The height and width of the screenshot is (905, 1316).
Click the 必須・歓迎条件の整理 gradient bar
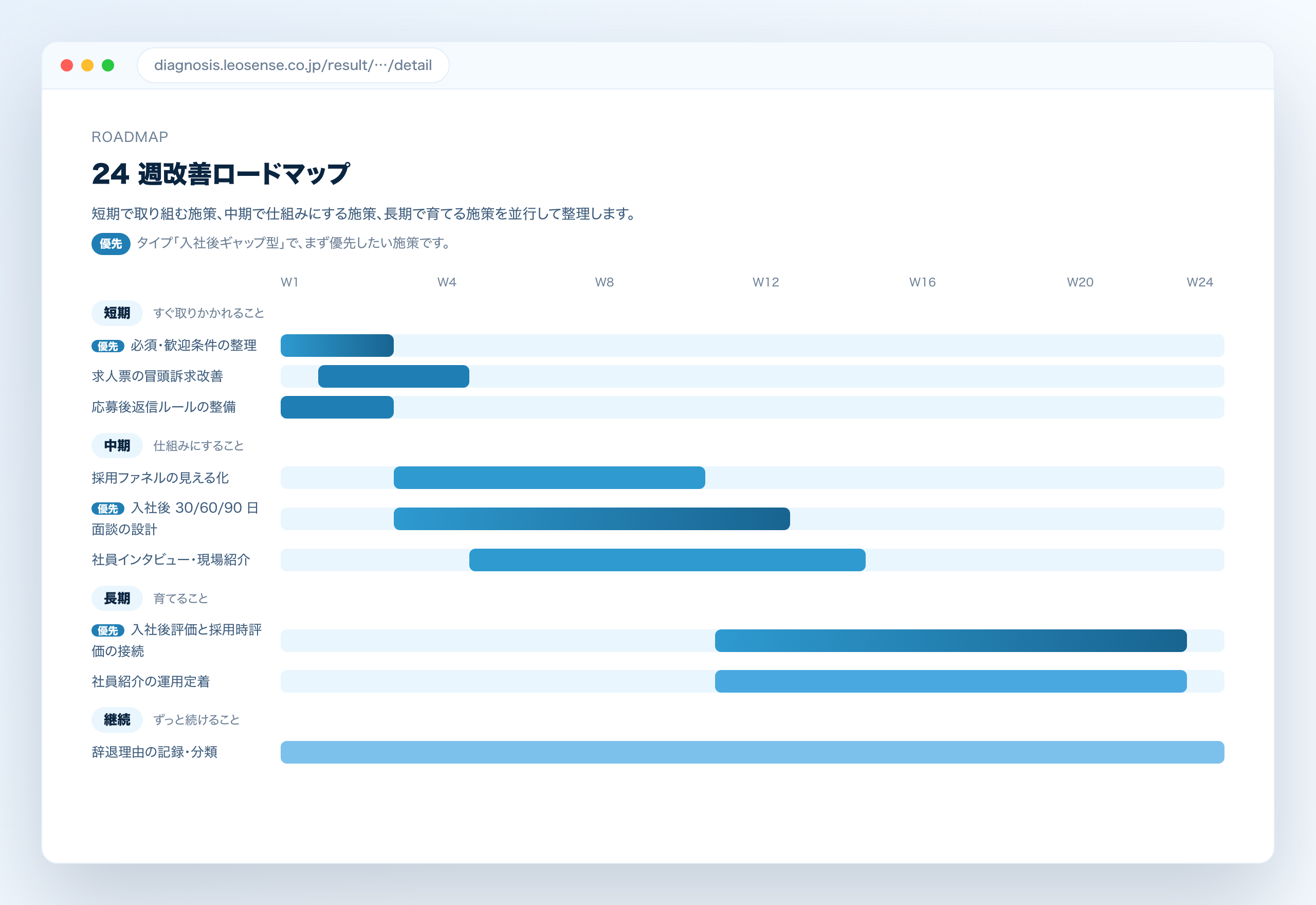337,346
